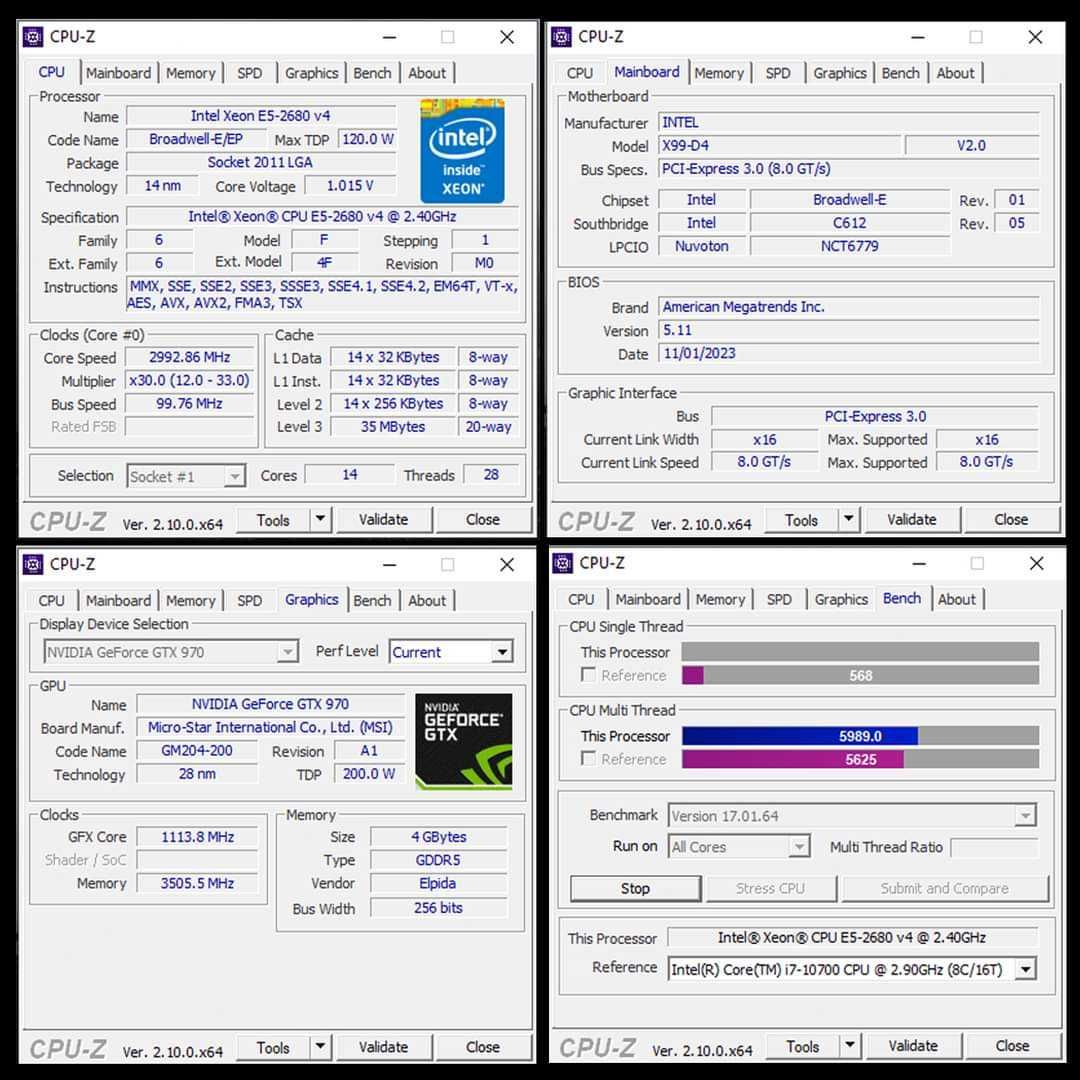This screenshot has width=1080, height=1080.
Task: Open Tools dropdown arrow in CPU window
Action: [320, 519]
